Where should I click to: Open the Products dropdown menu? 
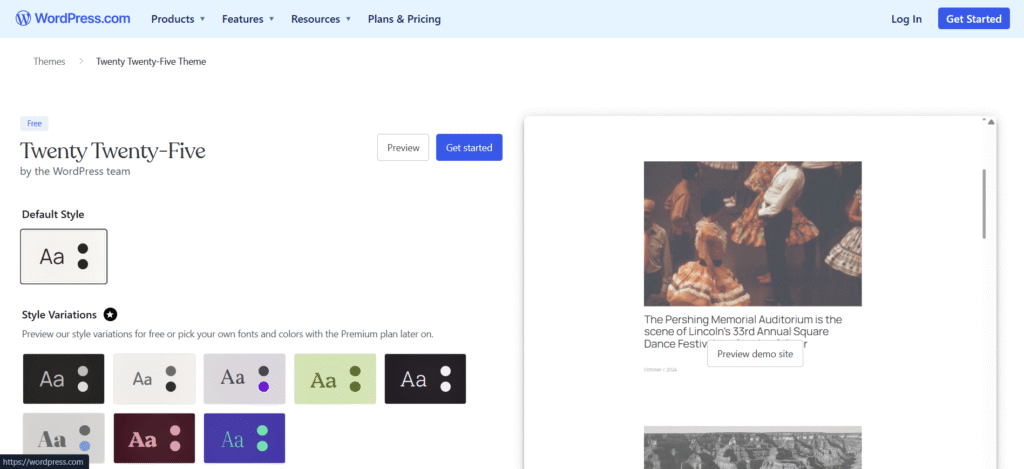coord(178,19)
